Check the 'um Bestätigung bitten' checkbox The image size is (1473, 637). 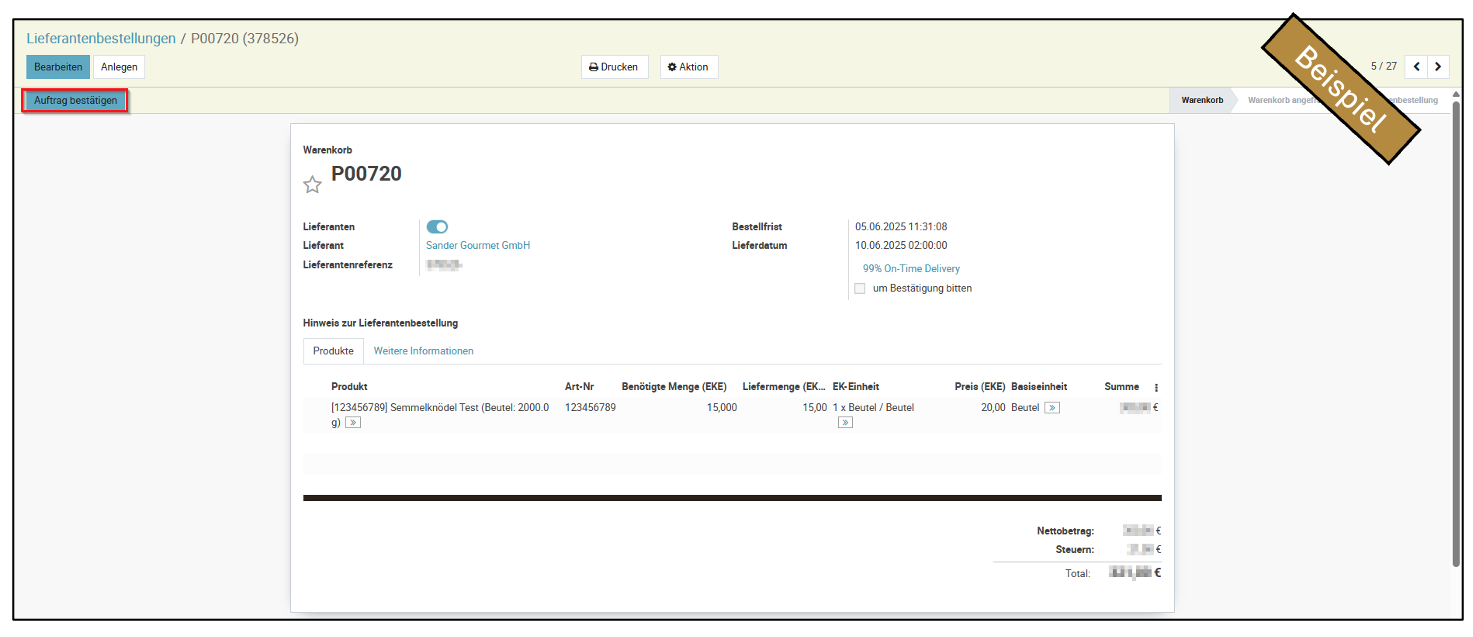click(860, 289)
